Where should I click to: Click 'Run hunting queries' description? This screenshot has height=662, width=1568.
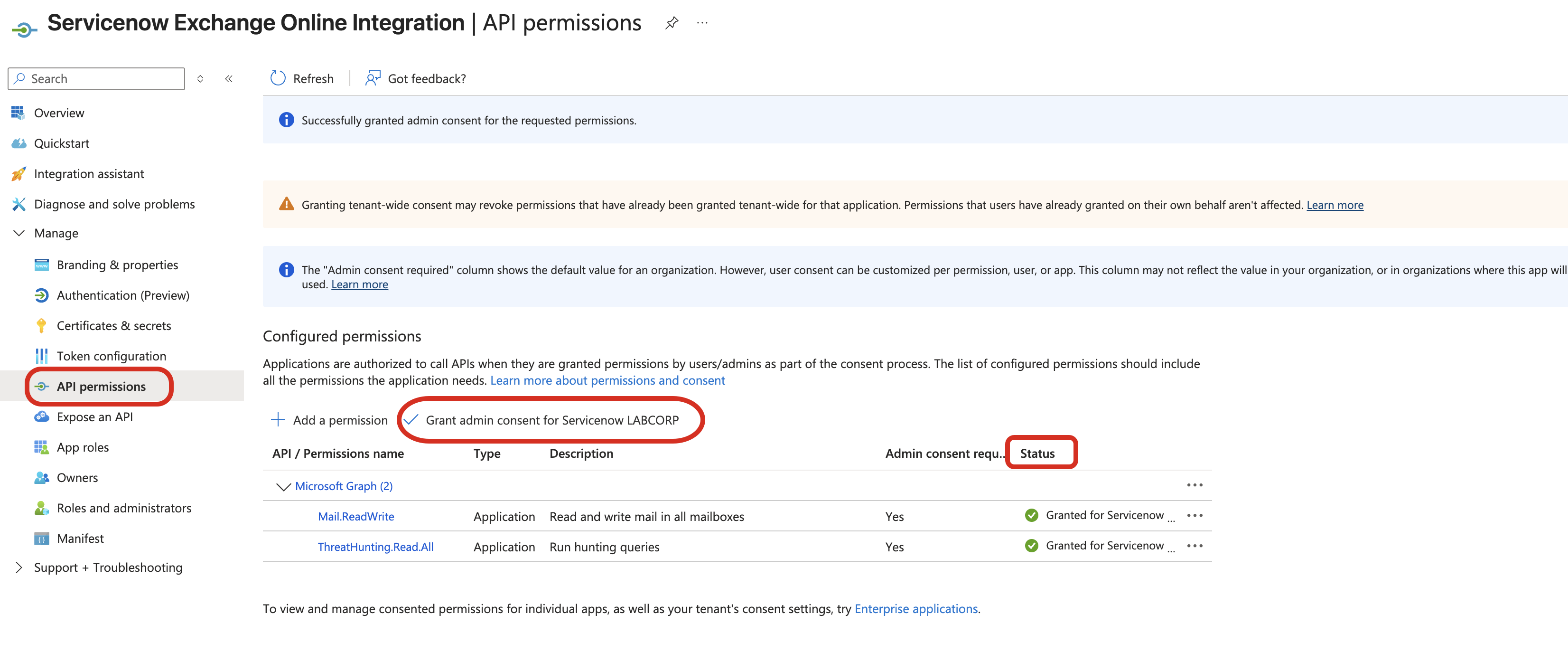(x=605, y=547)
